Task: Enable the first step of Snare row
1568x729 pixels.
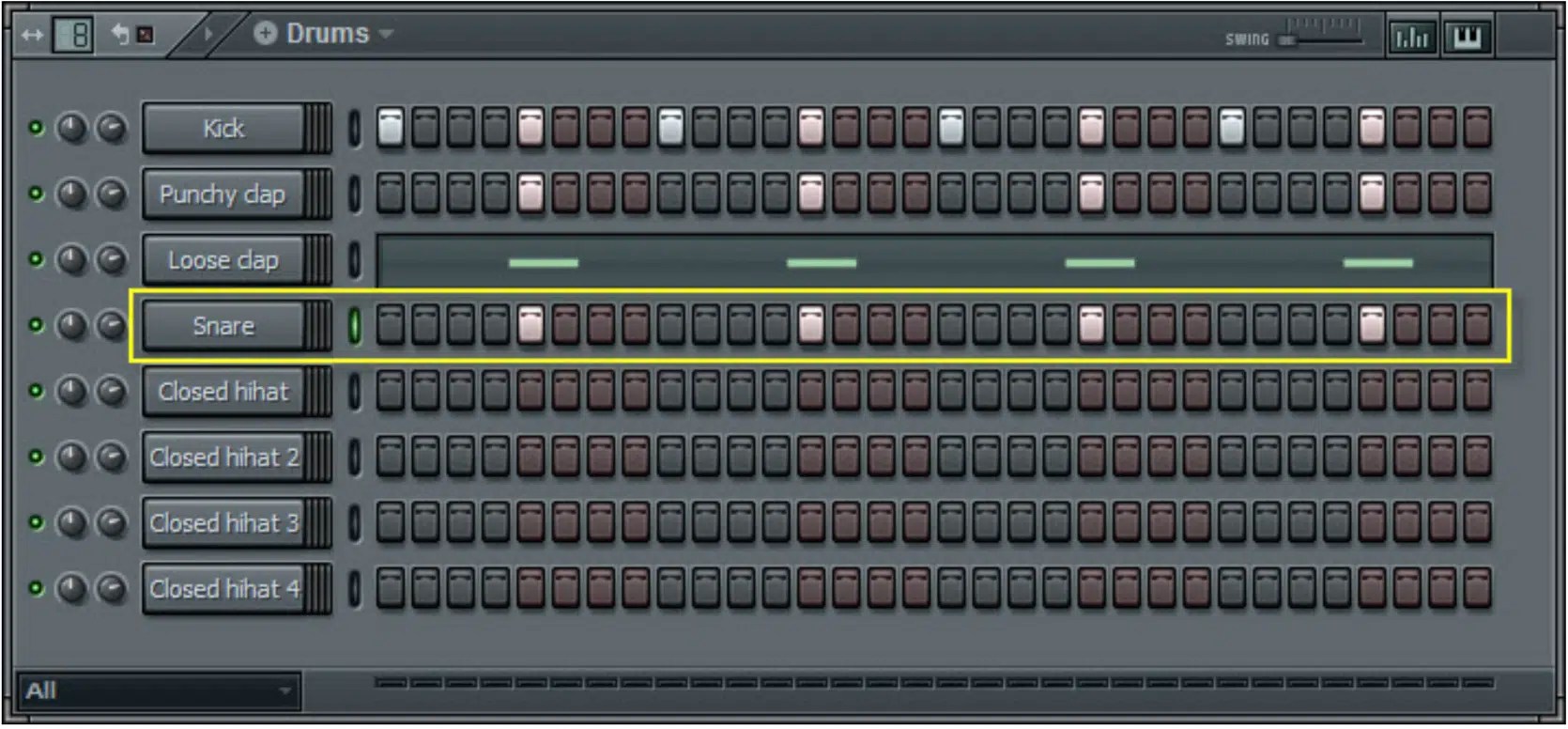Action: point(391,325)
